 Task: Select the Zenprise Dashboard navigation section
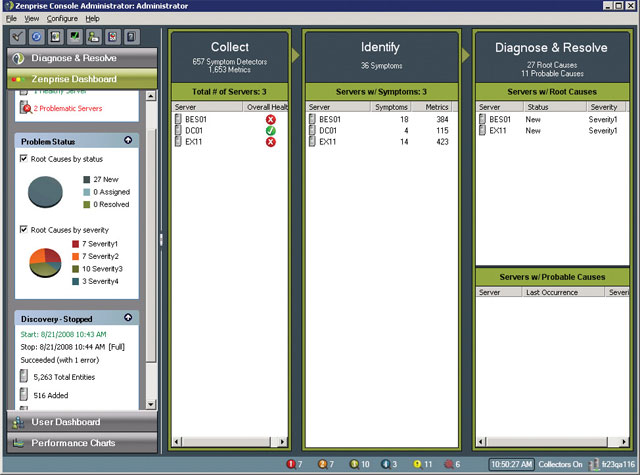(82, 79)
